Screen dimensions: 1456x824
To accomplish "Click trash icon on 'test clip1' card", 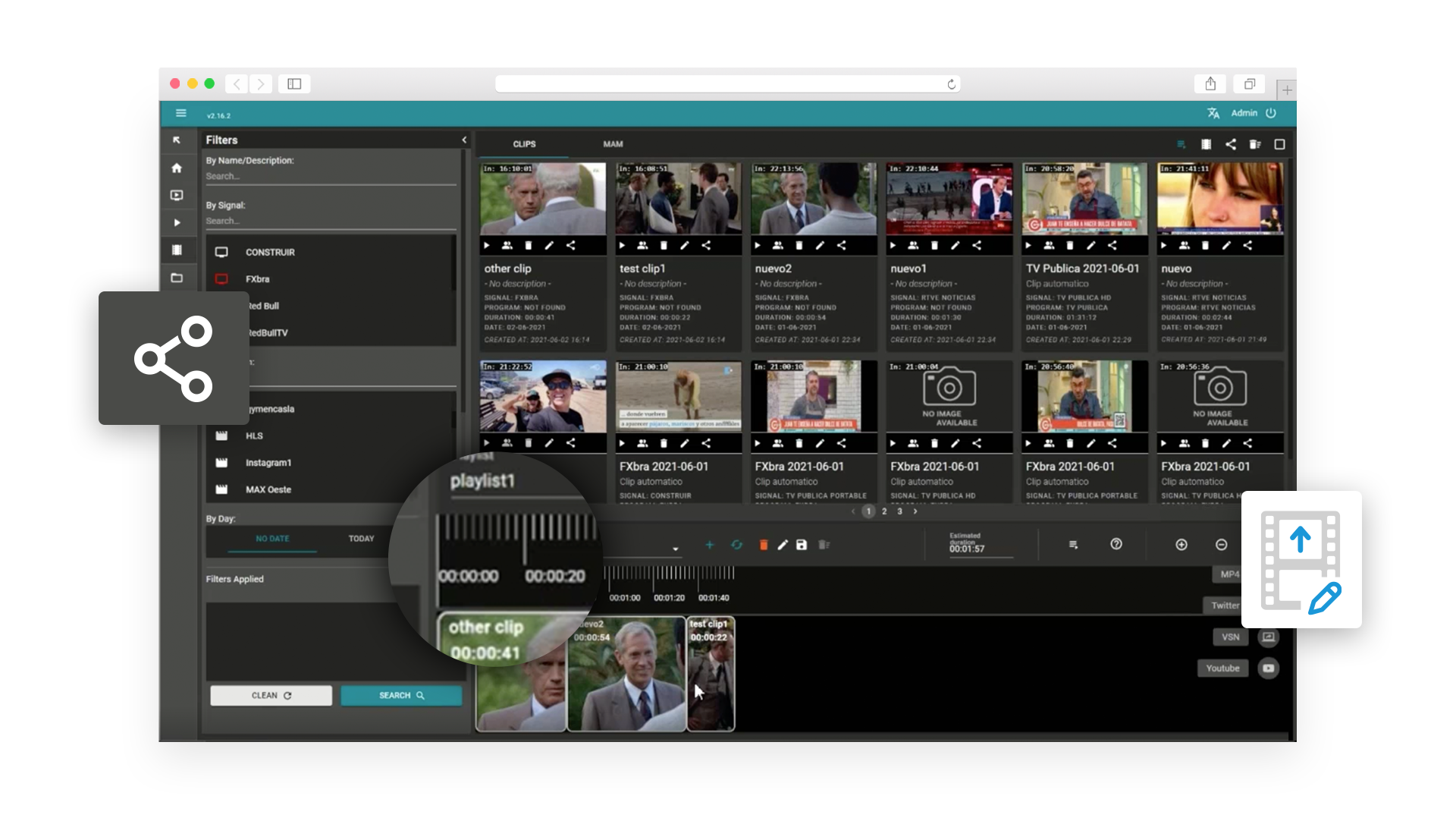I will (x=664, y=246).
